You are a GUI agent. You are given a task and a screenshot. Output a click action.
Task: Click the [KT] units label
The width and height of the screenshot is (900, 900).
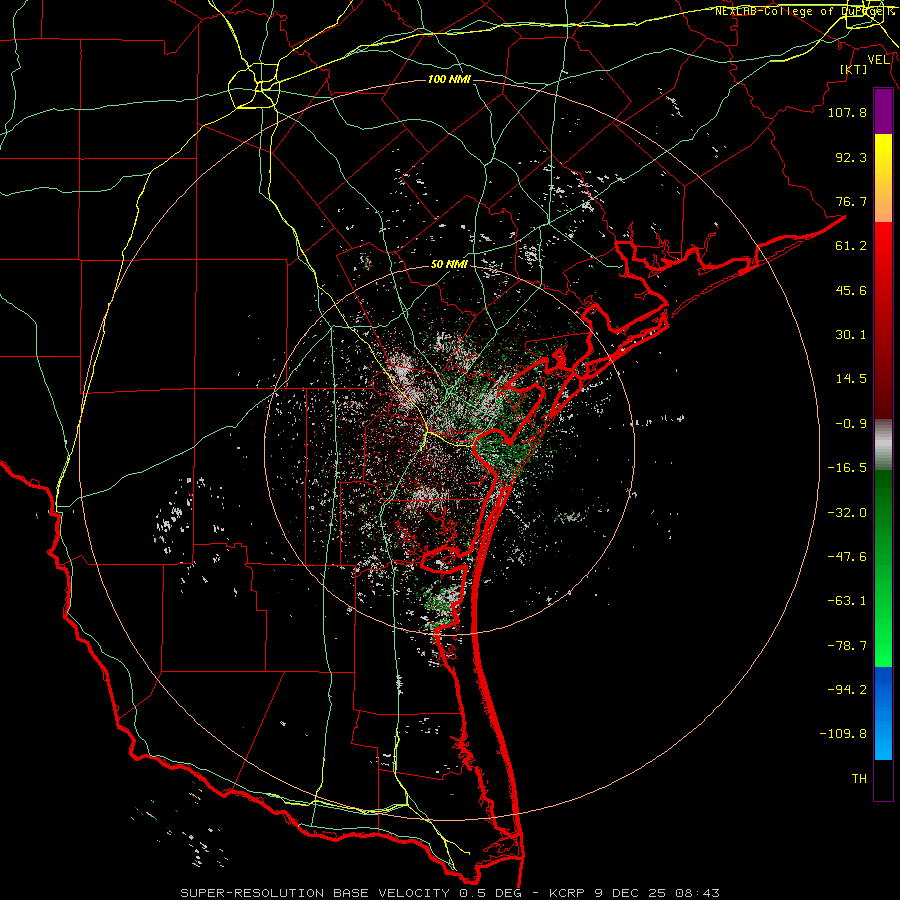click(854, 69)
